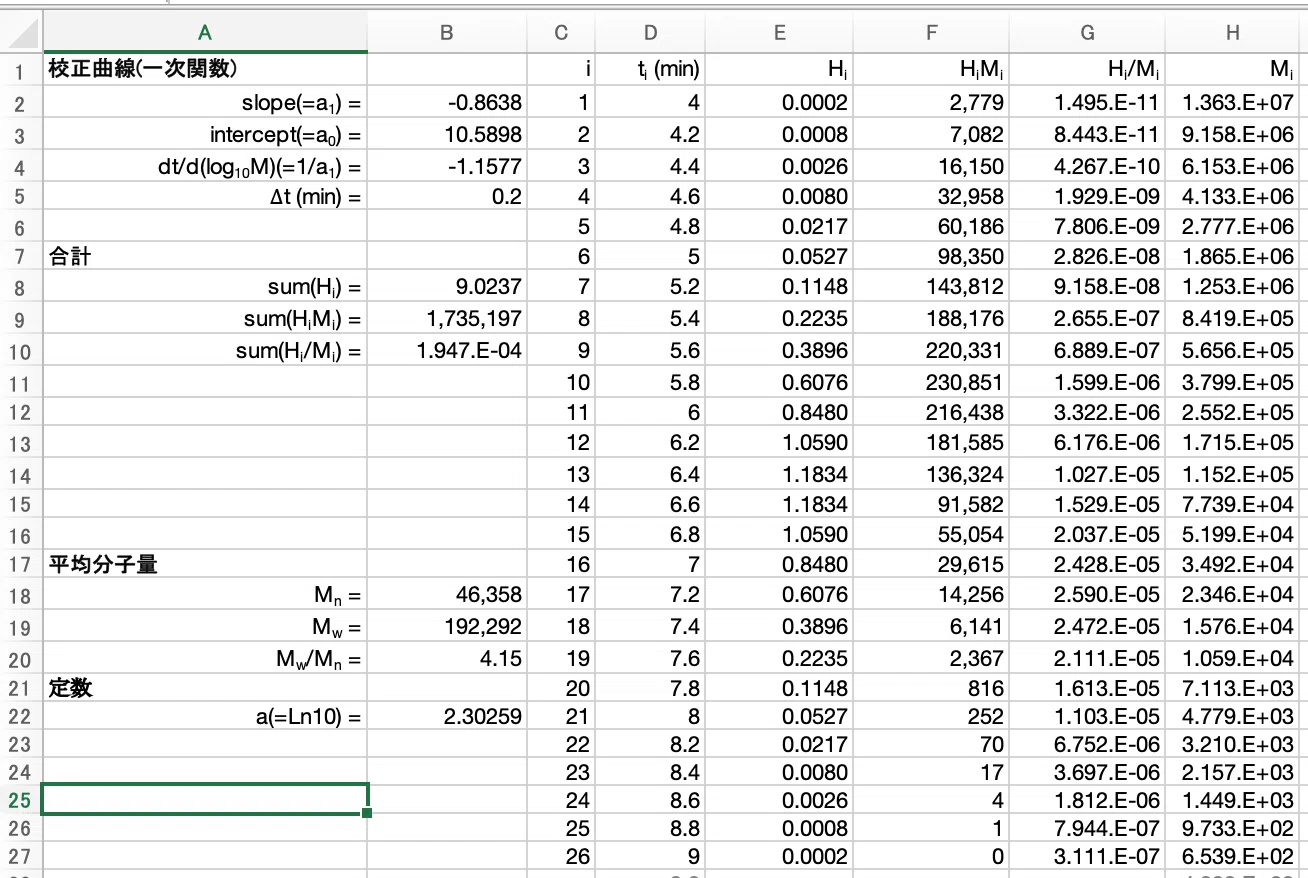1308x878 pixels.
Task: Select column B header
Action: [447, 33]
